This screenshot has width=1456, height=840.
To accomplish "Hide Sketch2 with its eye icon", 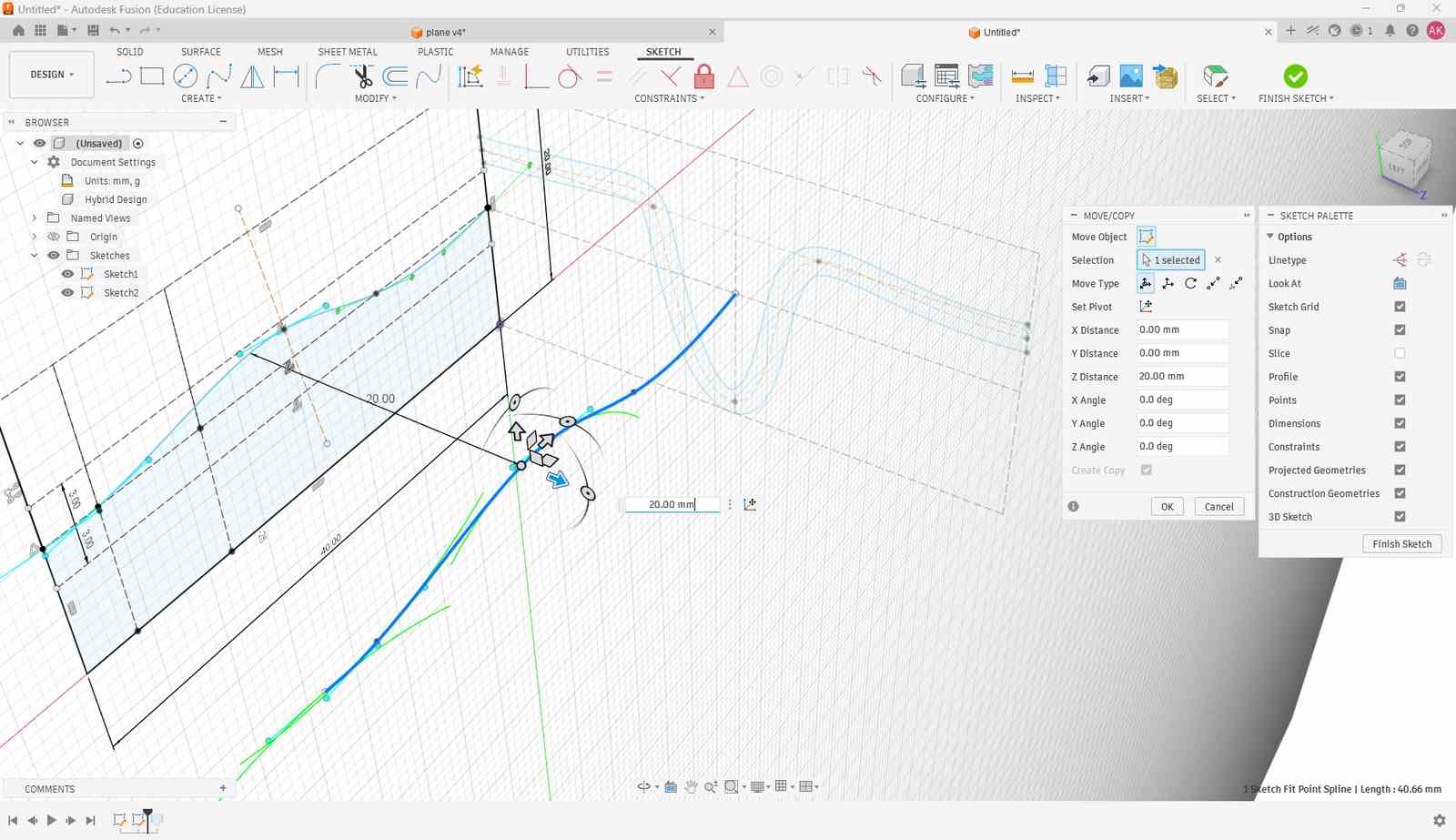I will click(67, 293).
